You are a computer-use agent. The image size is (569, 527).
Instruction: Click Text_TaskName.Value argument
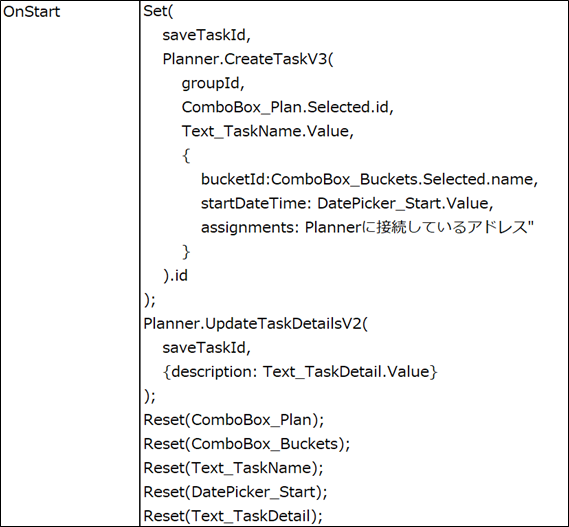click(268, 131)
